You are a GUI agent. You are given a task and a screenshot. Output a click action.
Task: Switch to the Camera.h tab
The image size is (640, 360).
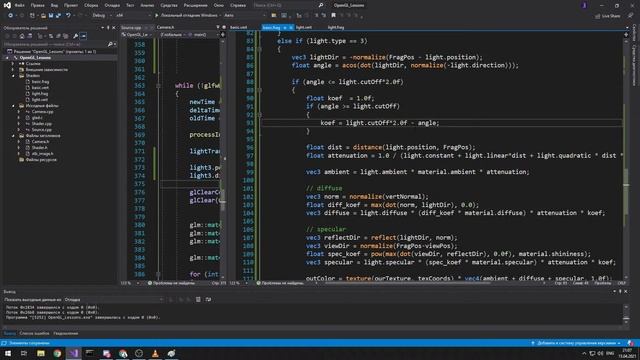click(165, 27)
